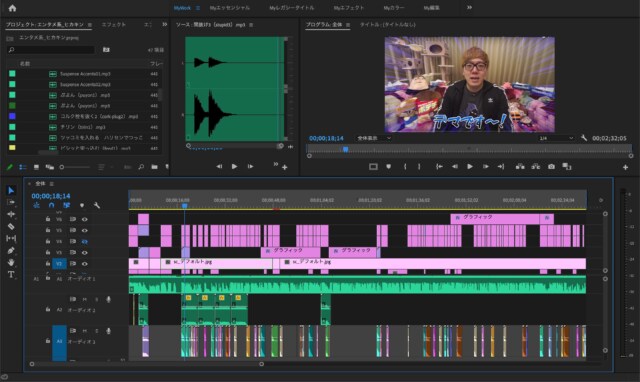The image size is (640, 382).
Task: Go to Out point in Program monitor
Action: pyautogui.click(x=501, y=167)
